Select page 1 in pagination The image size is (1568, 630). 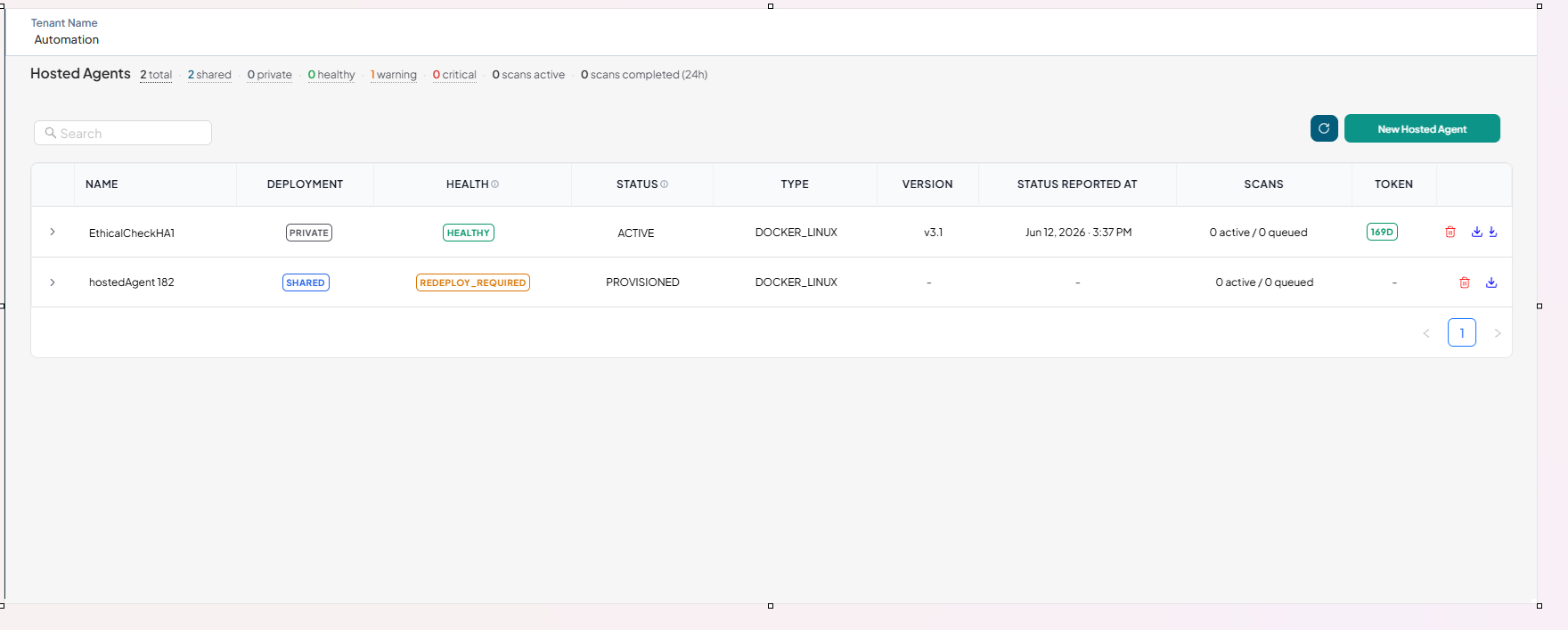pos(1462,332)
